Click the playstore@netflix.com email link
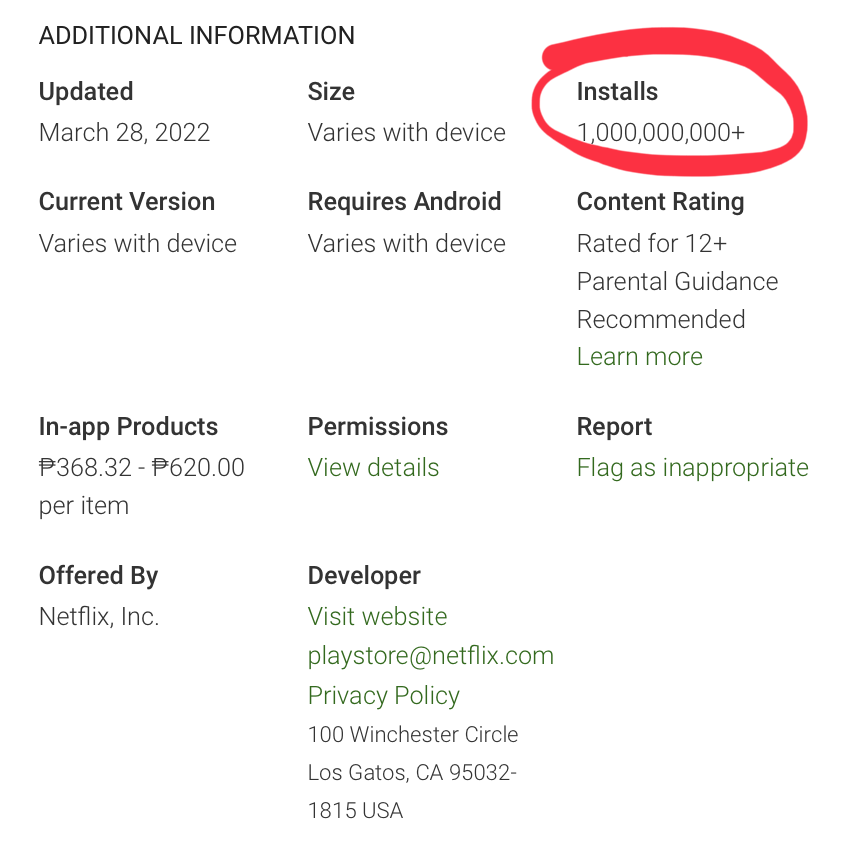This screenshot has height=860, width=855. click(x=430, y=656)
